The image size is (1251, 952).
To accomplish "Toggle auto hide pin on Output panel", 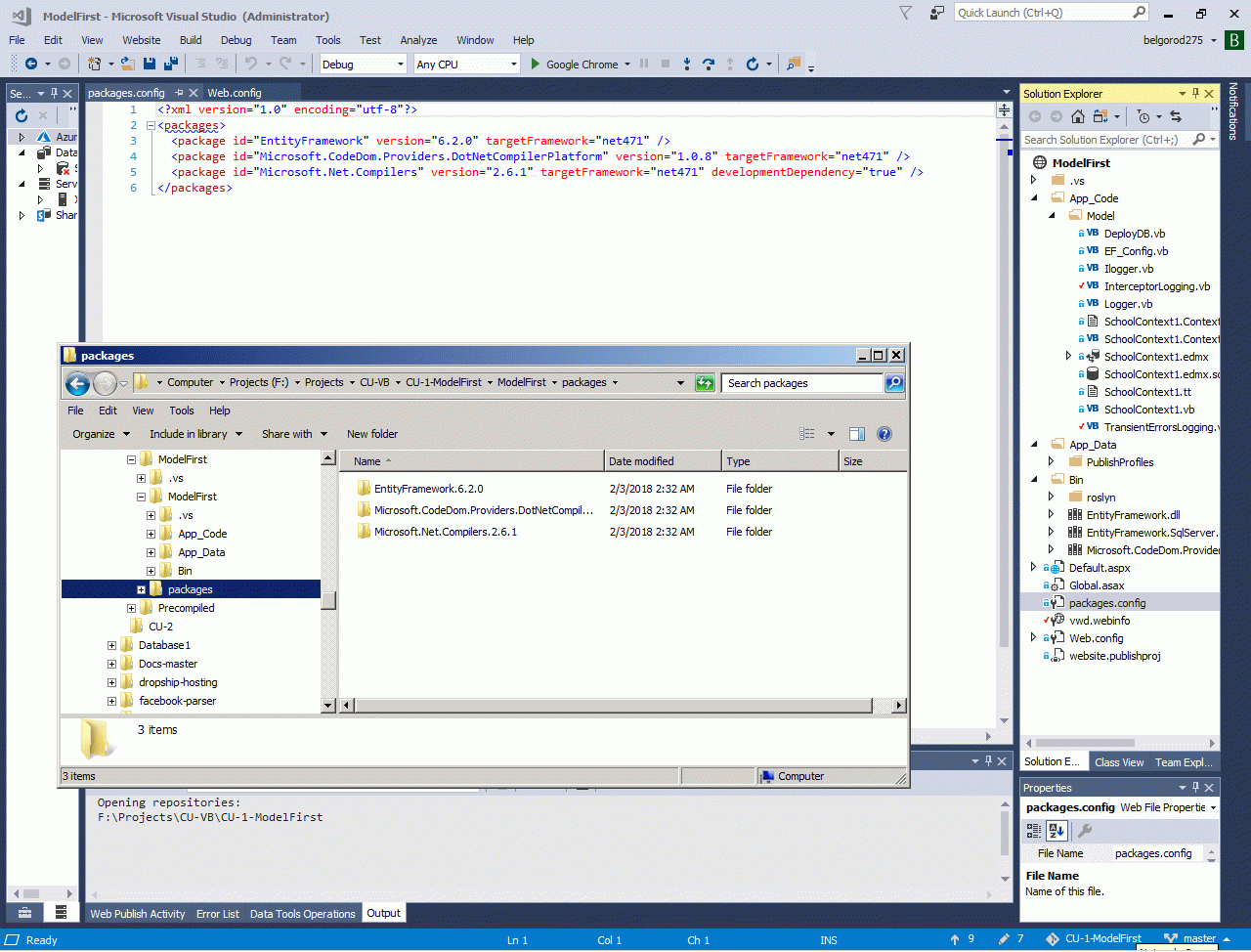I will (987, 760).
